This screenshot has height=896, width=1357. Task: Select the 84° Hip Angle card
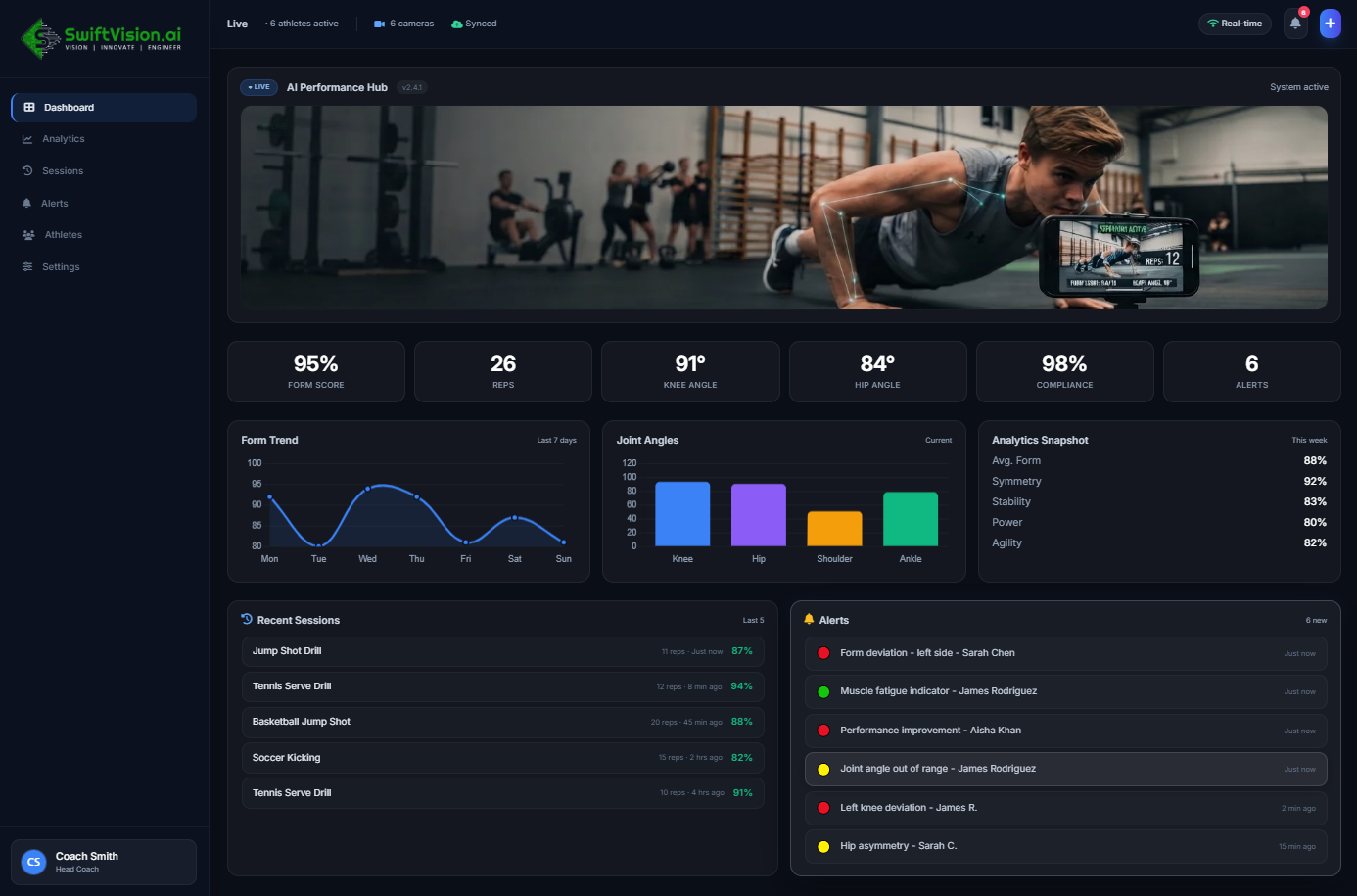(877, 372)
